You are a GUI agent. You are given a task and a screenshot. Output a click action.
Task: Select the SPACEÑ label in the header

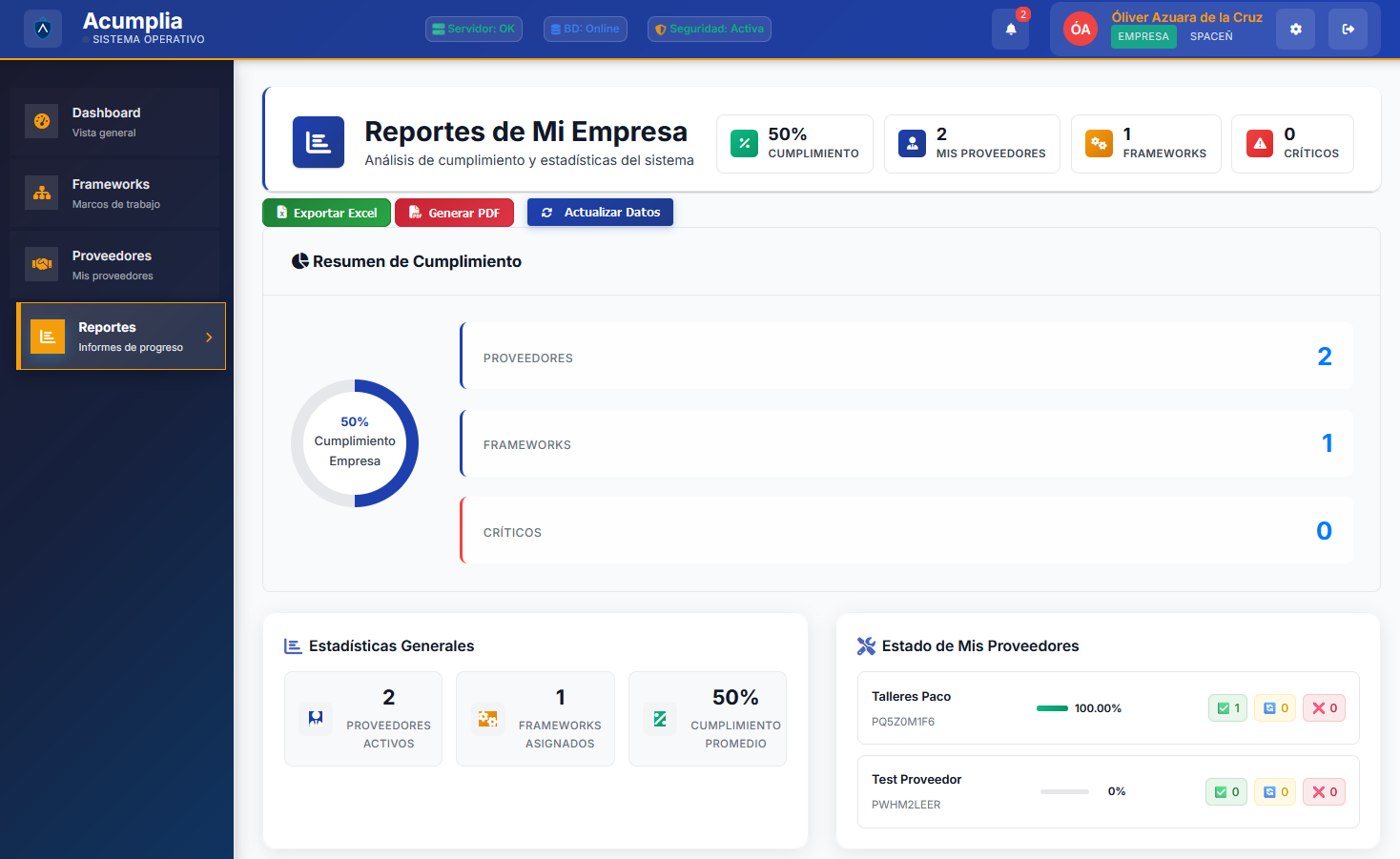click(1211, 37)
